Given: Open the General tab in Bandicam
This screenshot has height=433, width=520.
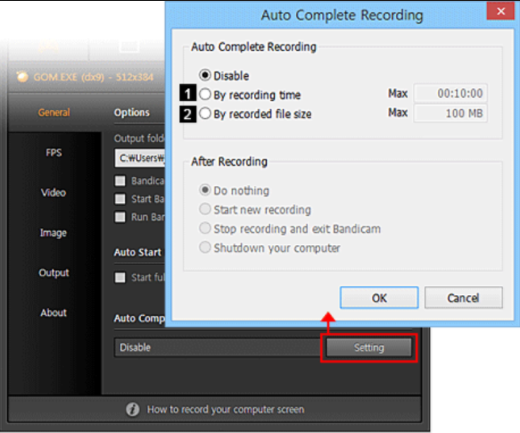Looking at the screenshot, I should click(54, 112).
